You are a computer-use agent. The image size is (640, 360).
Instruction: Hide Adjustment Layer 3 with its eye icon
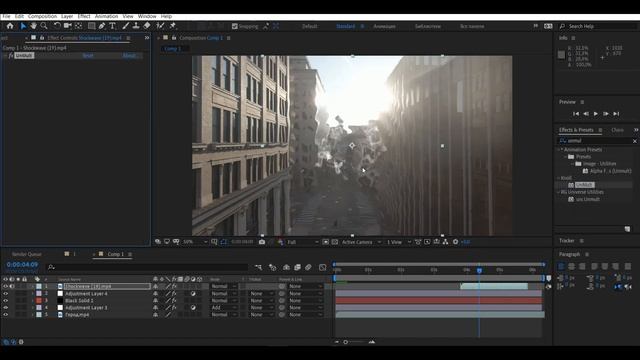coord(5,307)
